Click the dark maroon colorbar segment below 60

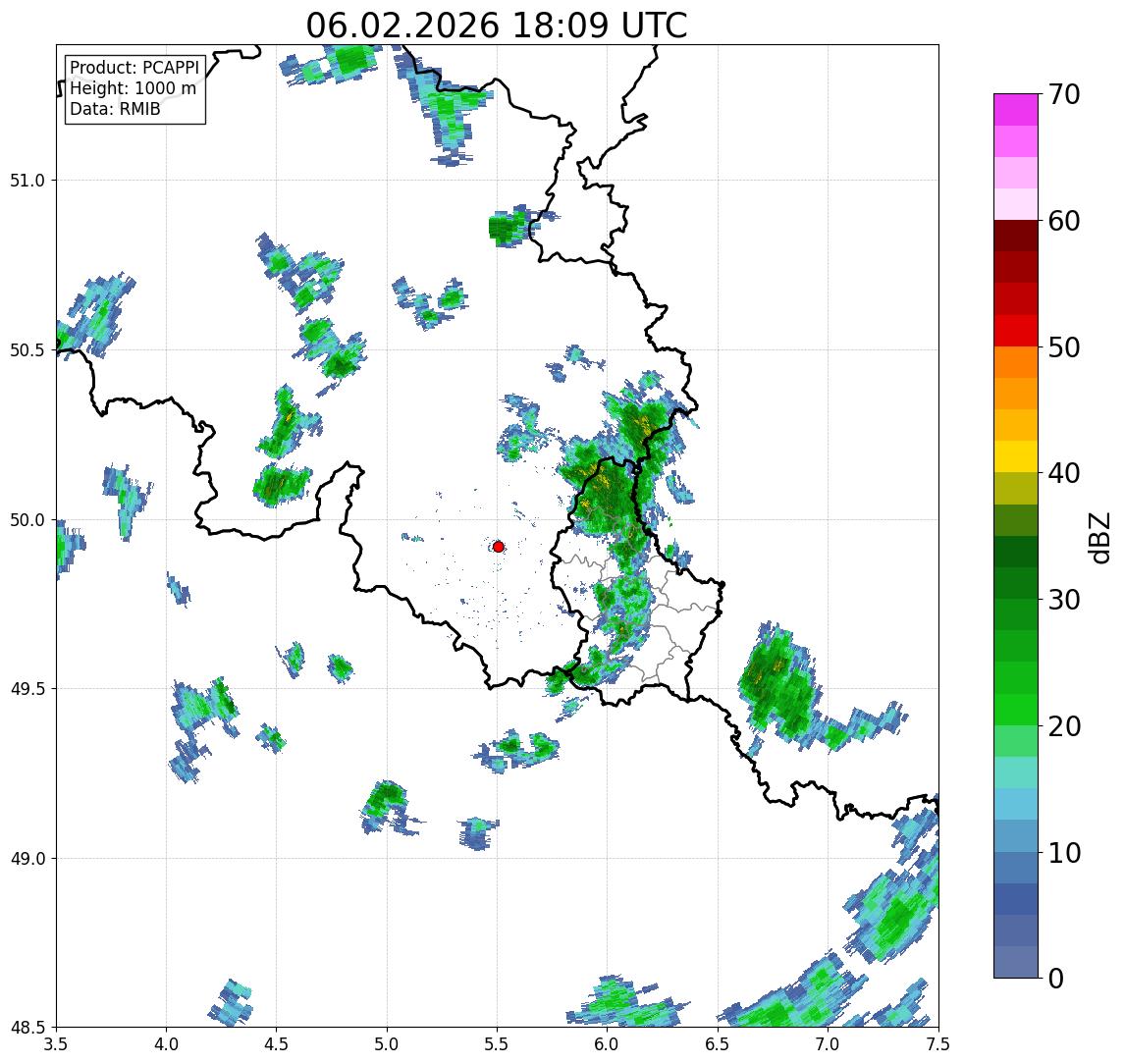[x=1016, y=236]
